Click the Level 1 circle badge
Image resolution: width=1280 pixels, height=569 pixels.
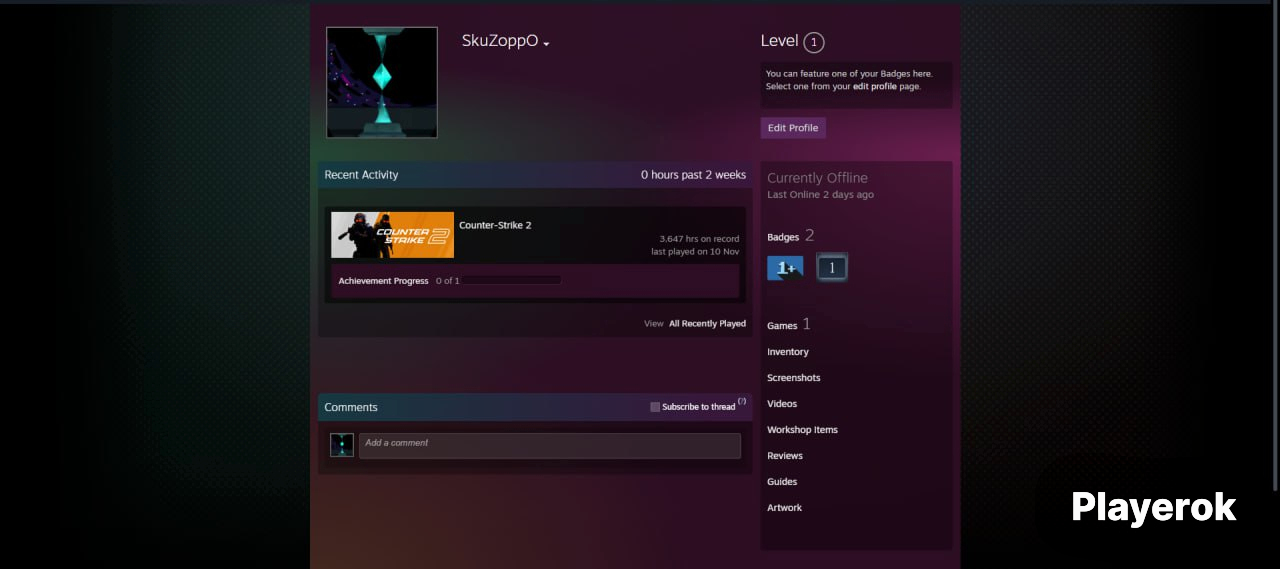tap(814, 42)
